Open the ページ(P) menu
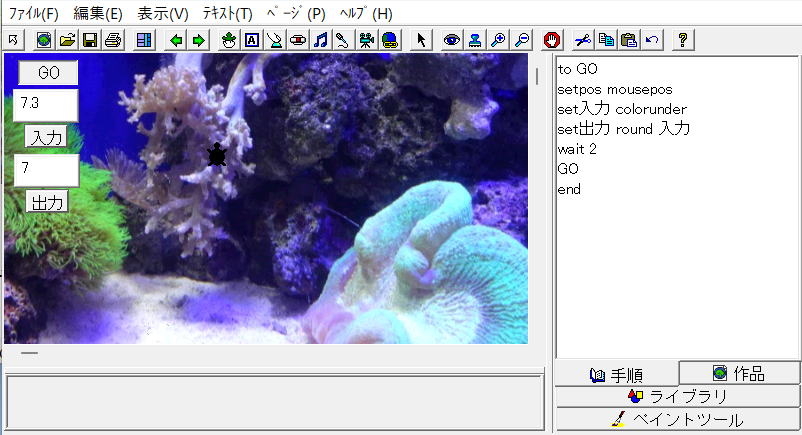This screenshot has width=802, height=435. [x=296, y=13]
